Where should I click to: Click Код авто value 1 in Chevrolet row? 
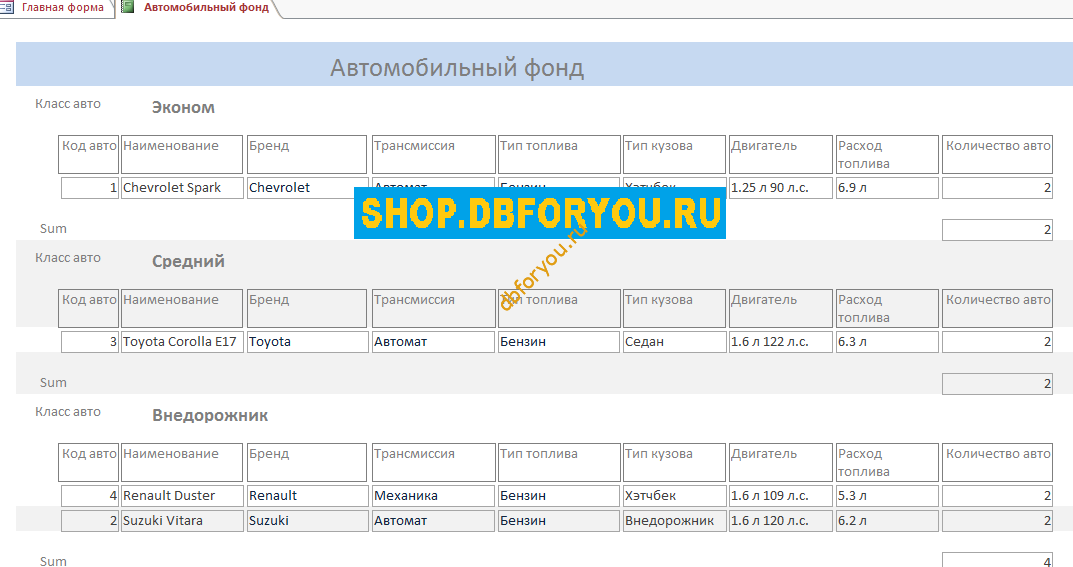pos(90,188)
